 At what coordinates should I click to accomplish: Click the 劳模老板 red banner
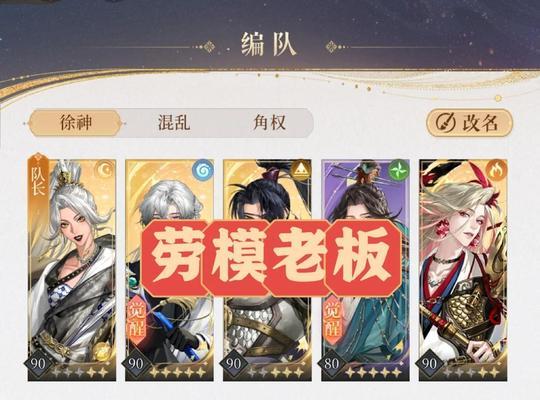coord(271,258)
